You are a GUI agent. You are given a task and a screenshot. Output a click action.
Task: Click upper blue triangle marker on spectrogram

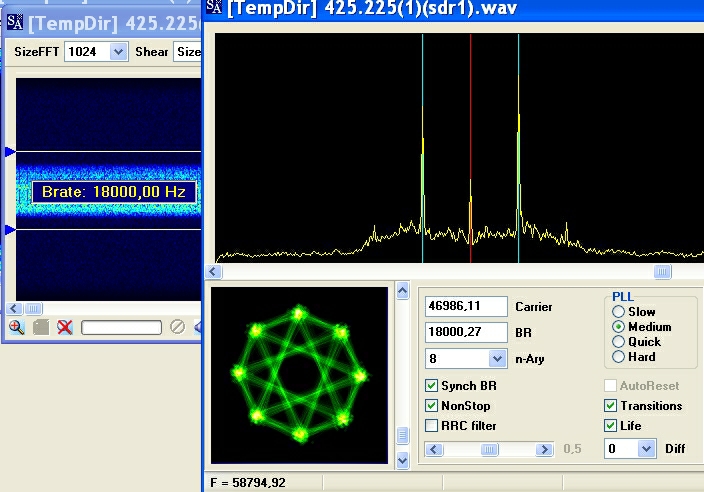[x=10, y=152]
